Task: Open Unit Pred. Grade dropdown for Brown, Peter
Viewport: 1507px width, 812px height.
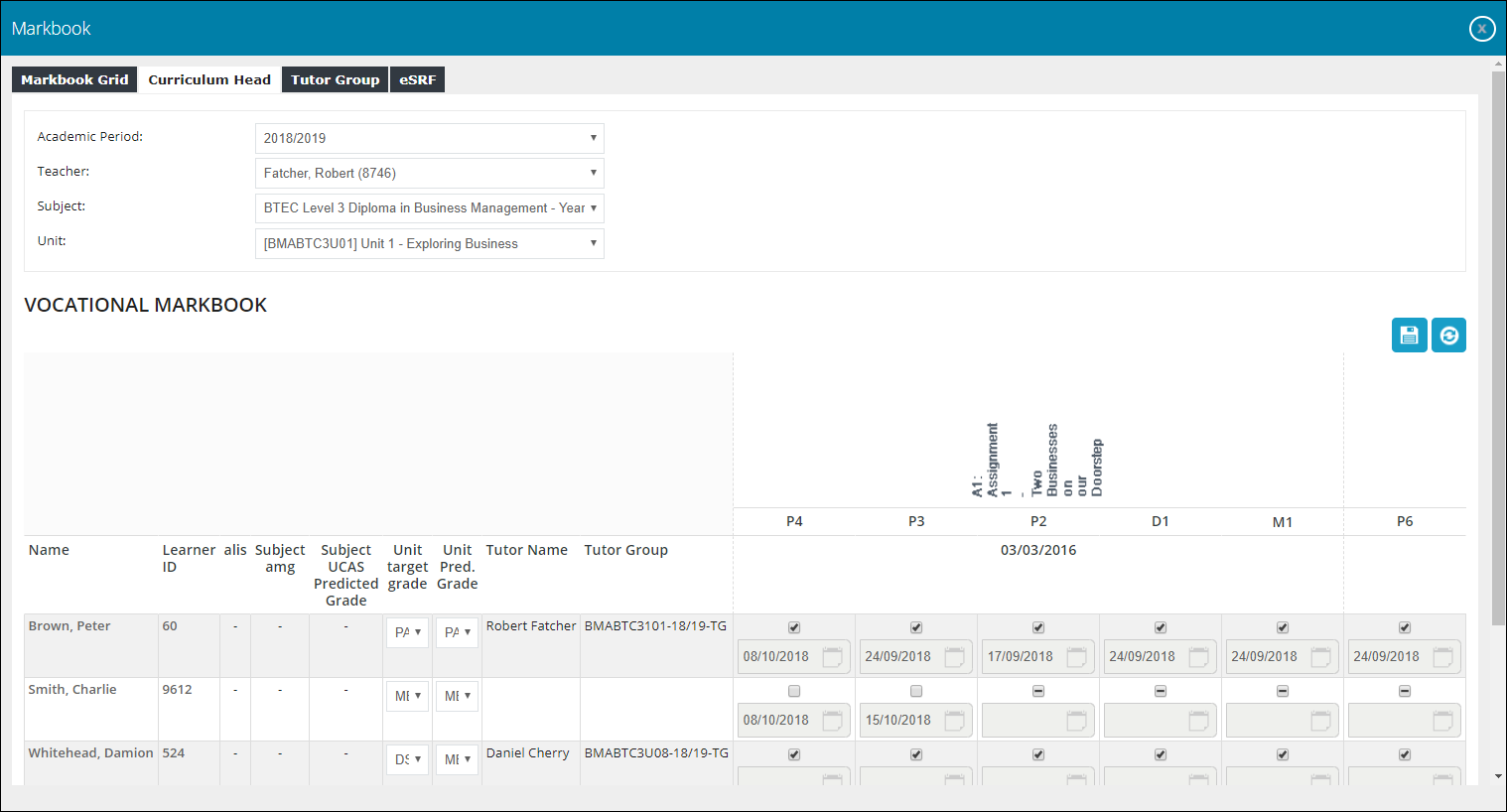Action: pos(457,632)
